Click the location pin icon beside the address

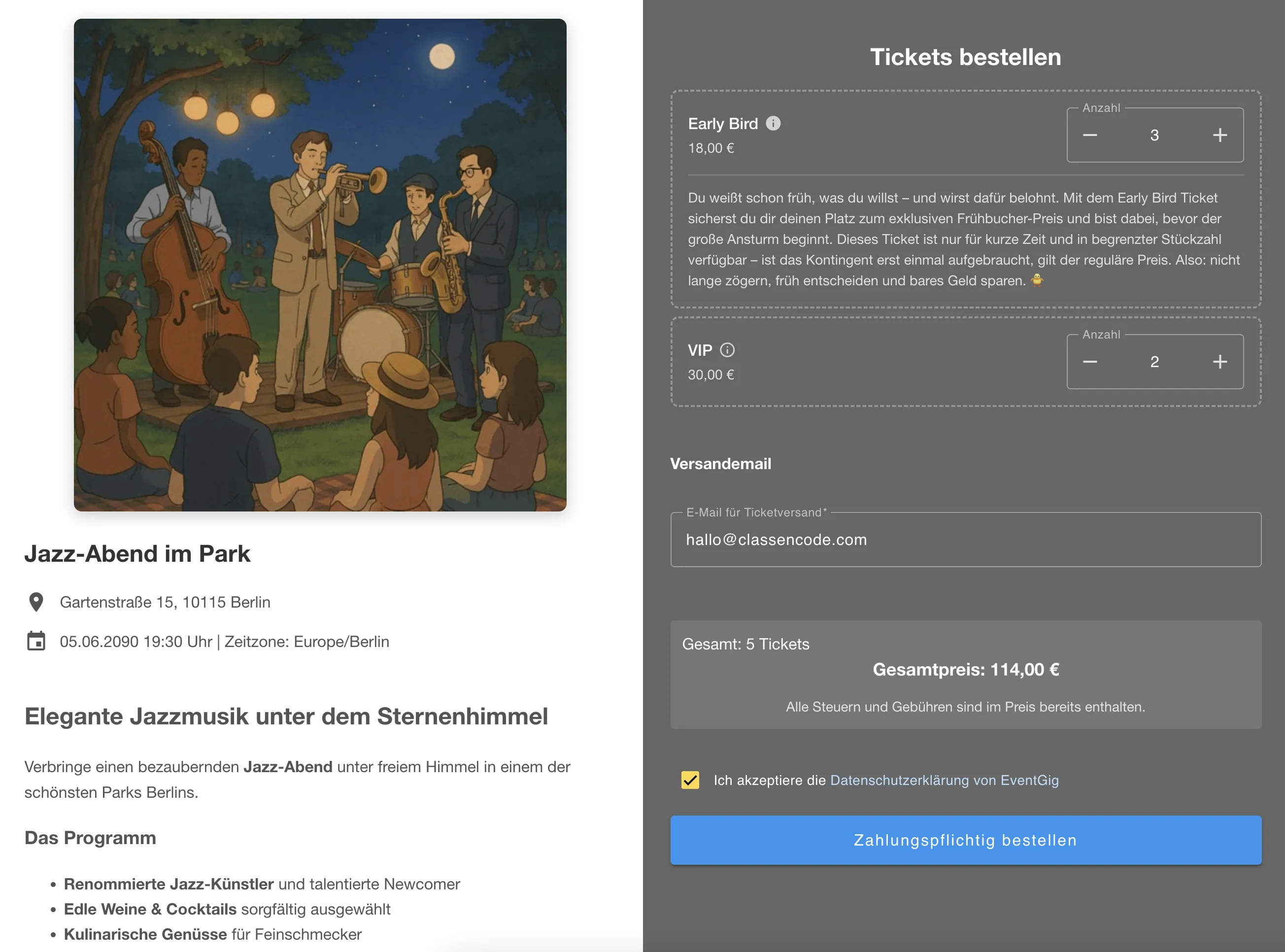pos(36,602)
